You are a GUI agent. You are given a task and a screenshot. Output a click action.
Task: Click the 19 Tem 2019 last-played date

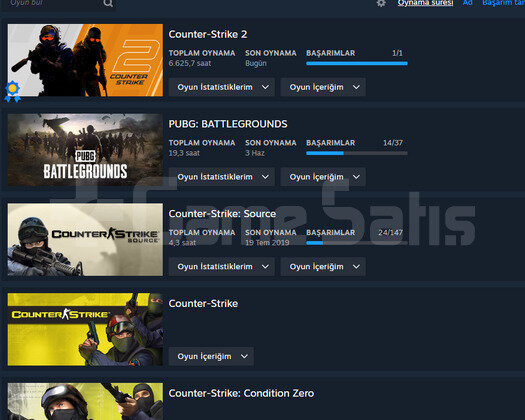pyautogui.click(x=267, y=243)
